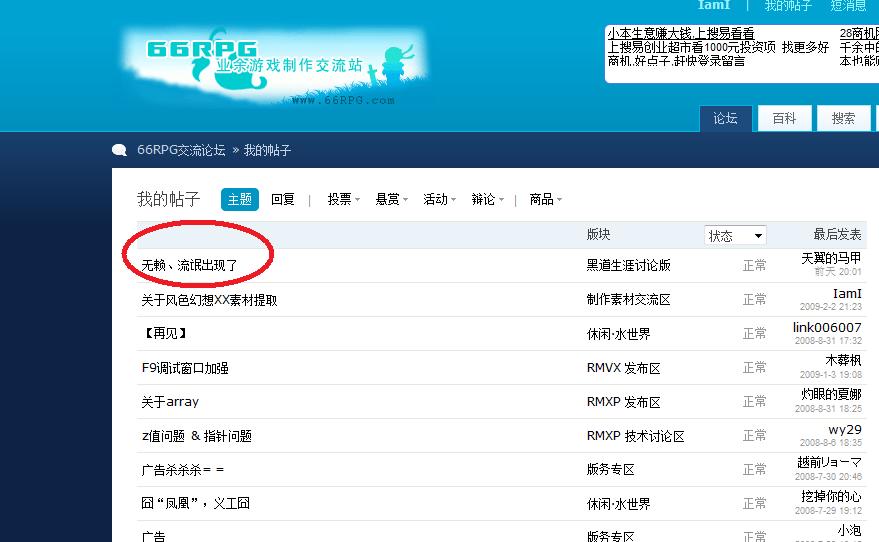Click the IamI username link at top
Screen dimensions: 879x542
pos(714,5)
